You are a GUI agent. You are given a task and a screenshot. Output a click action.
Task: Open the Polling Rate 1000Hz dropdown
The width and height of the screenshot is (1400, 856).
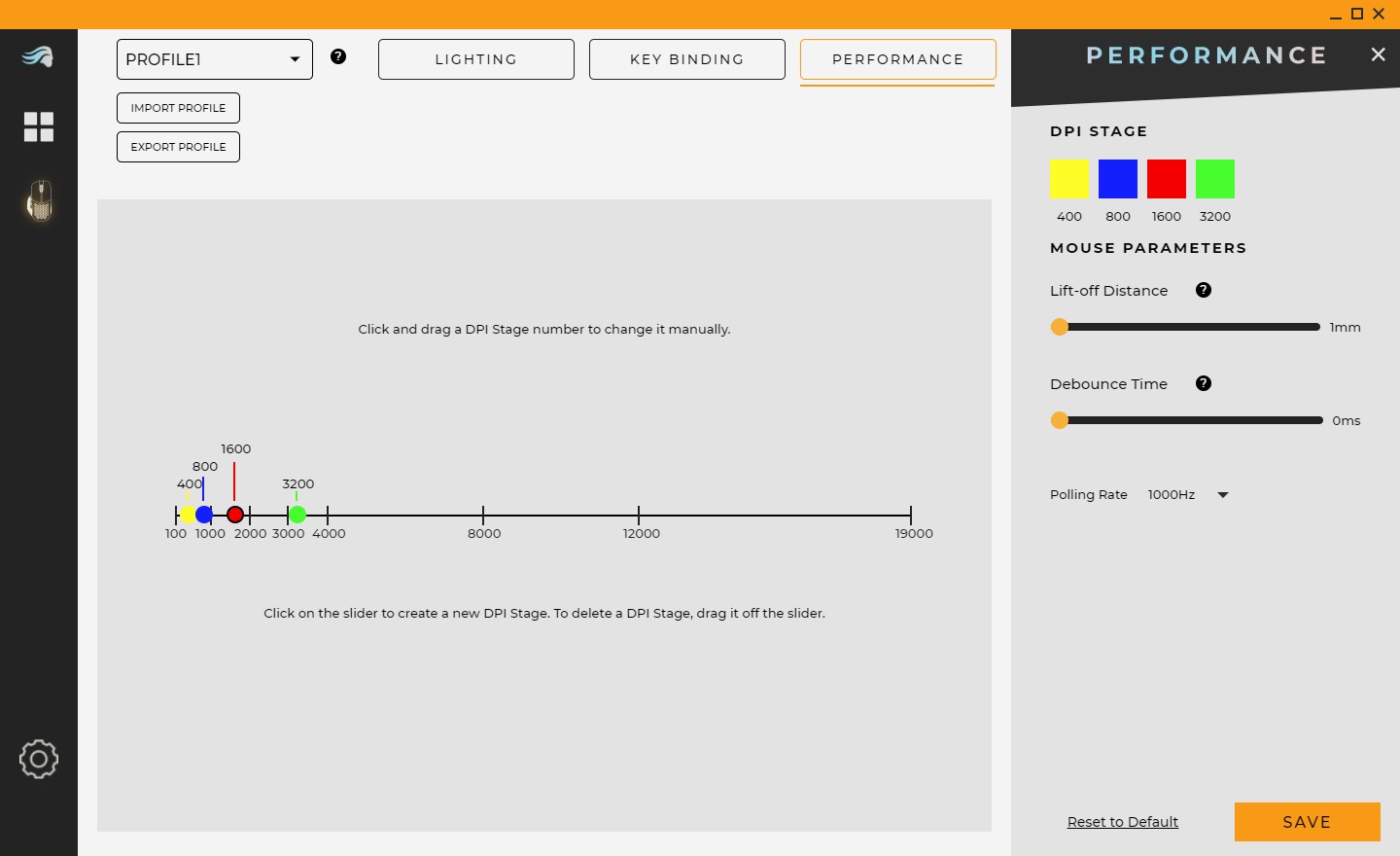(1188, 495)
